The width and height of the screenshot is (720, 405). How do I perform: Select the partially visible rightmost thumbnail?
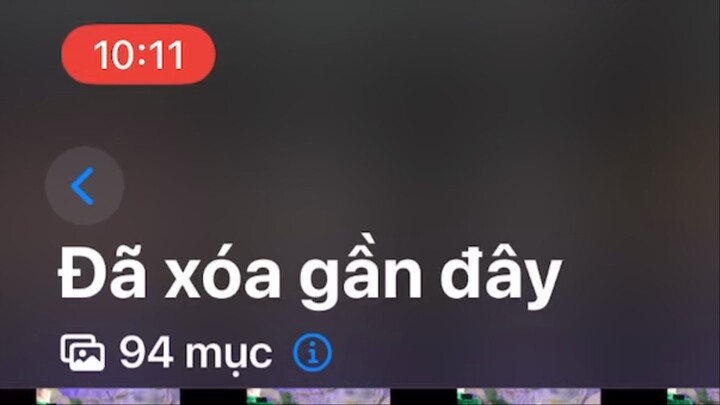click(x=693, y=396)
